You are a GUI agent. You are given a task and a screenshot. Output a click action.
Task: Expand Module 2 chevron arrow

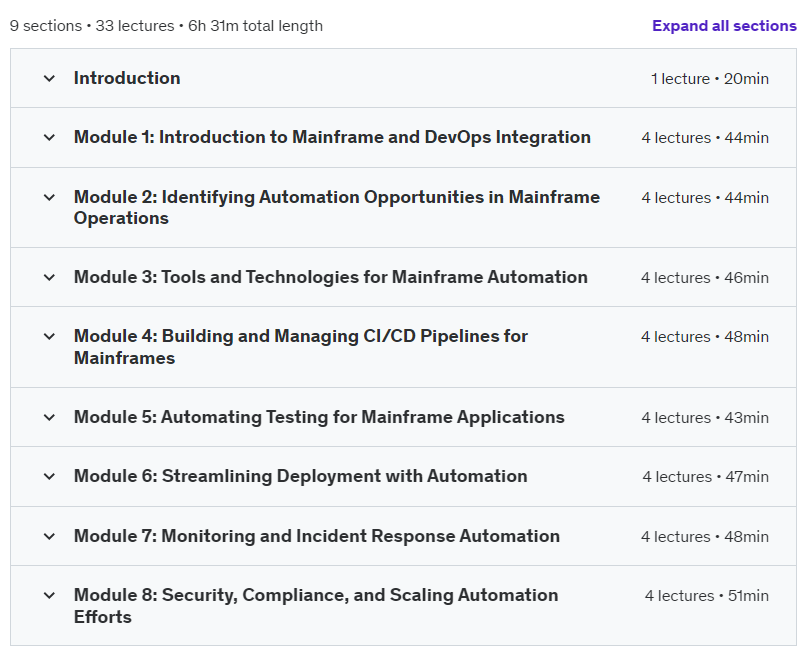coord(49,197)
